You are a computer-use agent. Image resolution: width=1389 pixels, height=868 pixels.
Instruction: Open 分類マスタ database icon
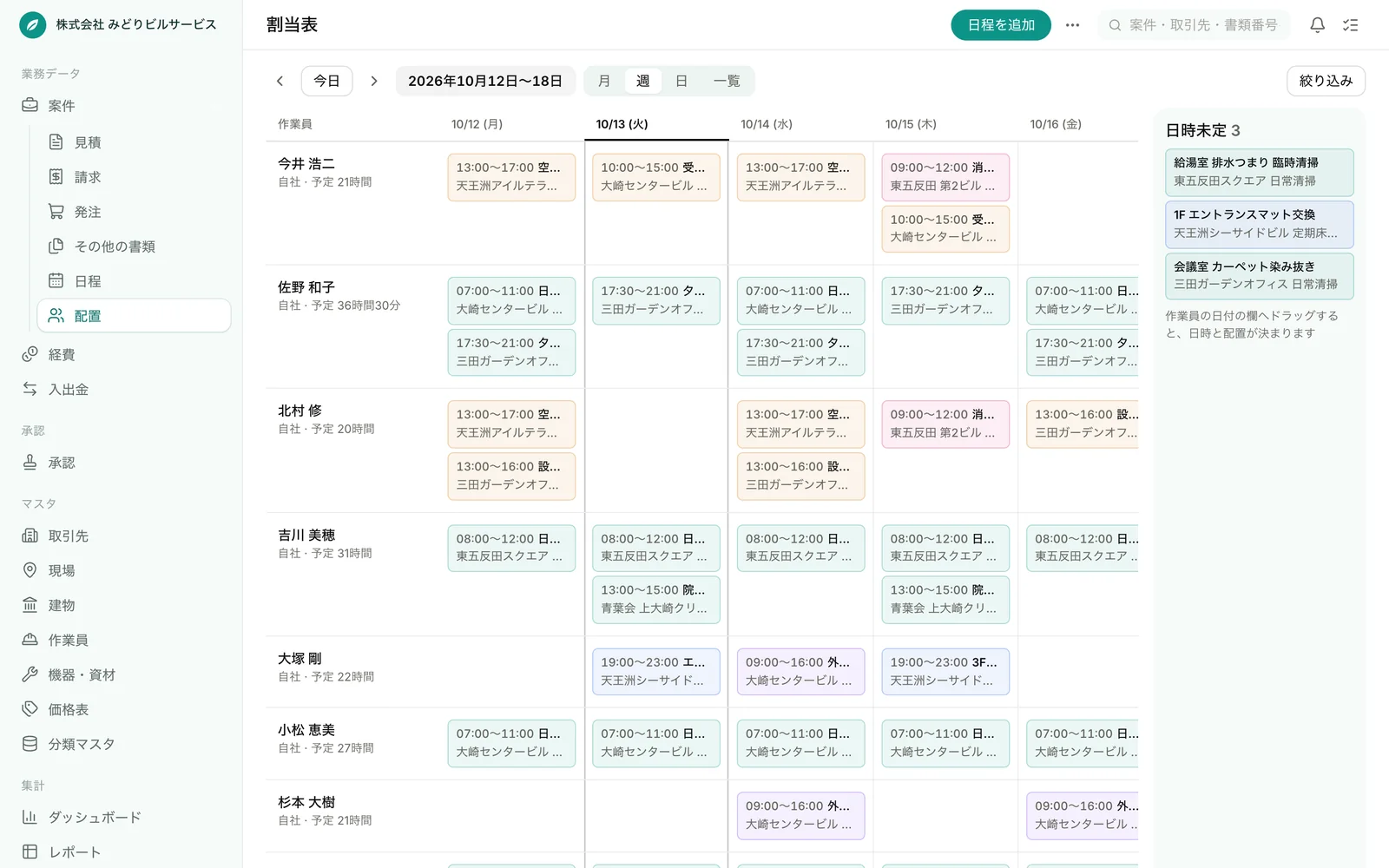pos(30,744)
